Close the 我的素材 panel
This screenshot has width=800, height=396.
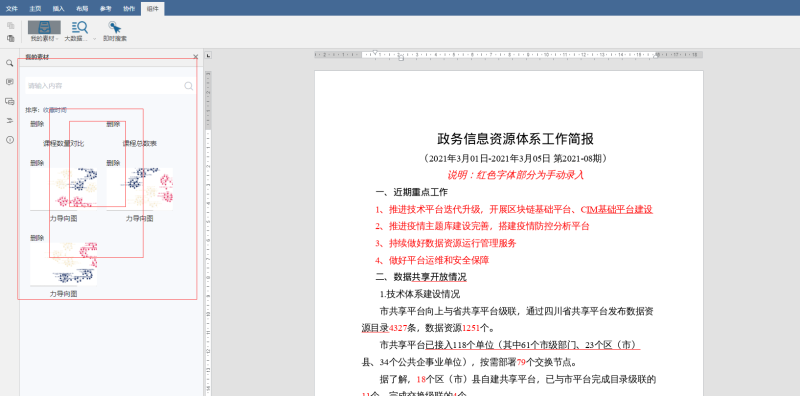[195, 57]
